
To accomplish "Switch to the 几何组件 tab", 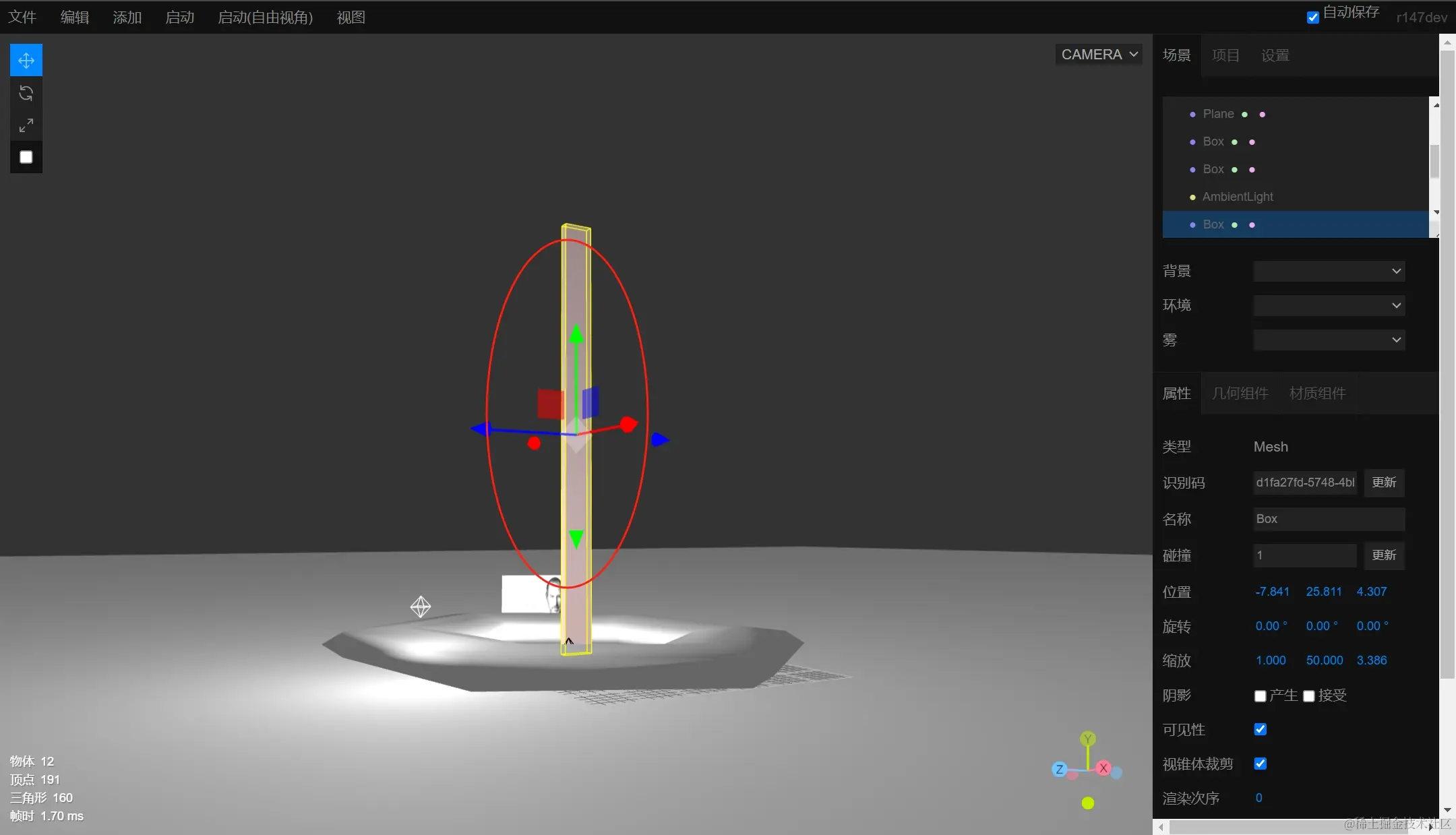I will 1240,393.
